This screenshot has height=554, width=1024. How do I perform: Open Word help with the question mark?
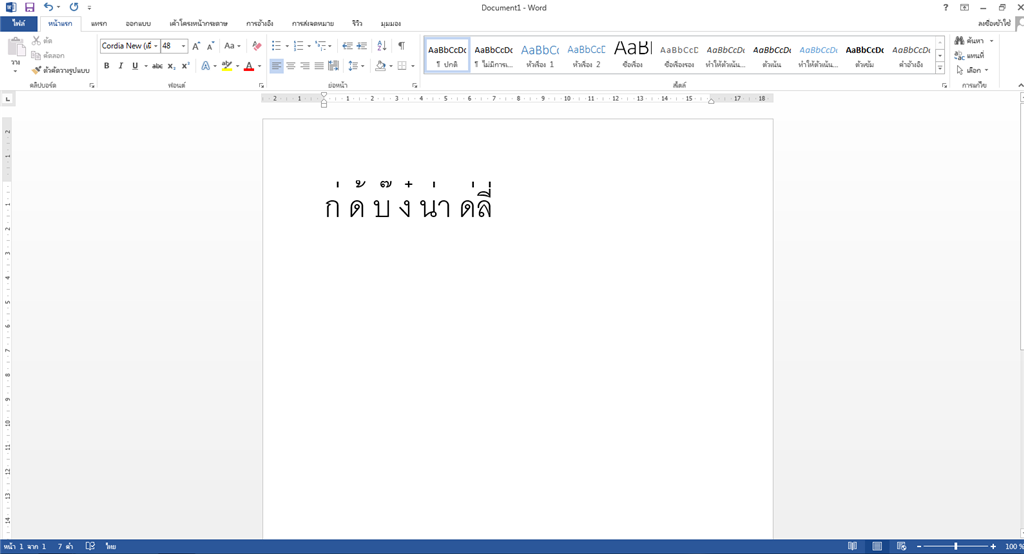945,7
